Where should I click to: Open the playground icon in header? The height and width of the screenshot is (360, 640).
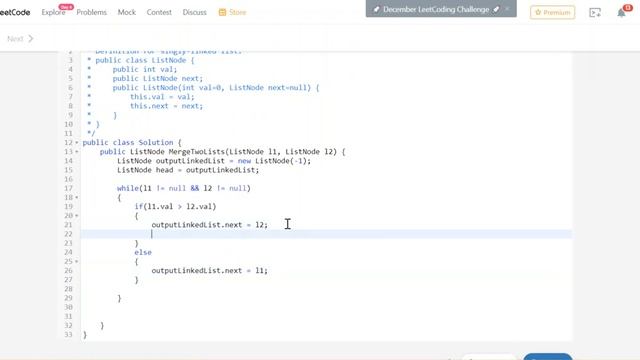click(595, 13)
